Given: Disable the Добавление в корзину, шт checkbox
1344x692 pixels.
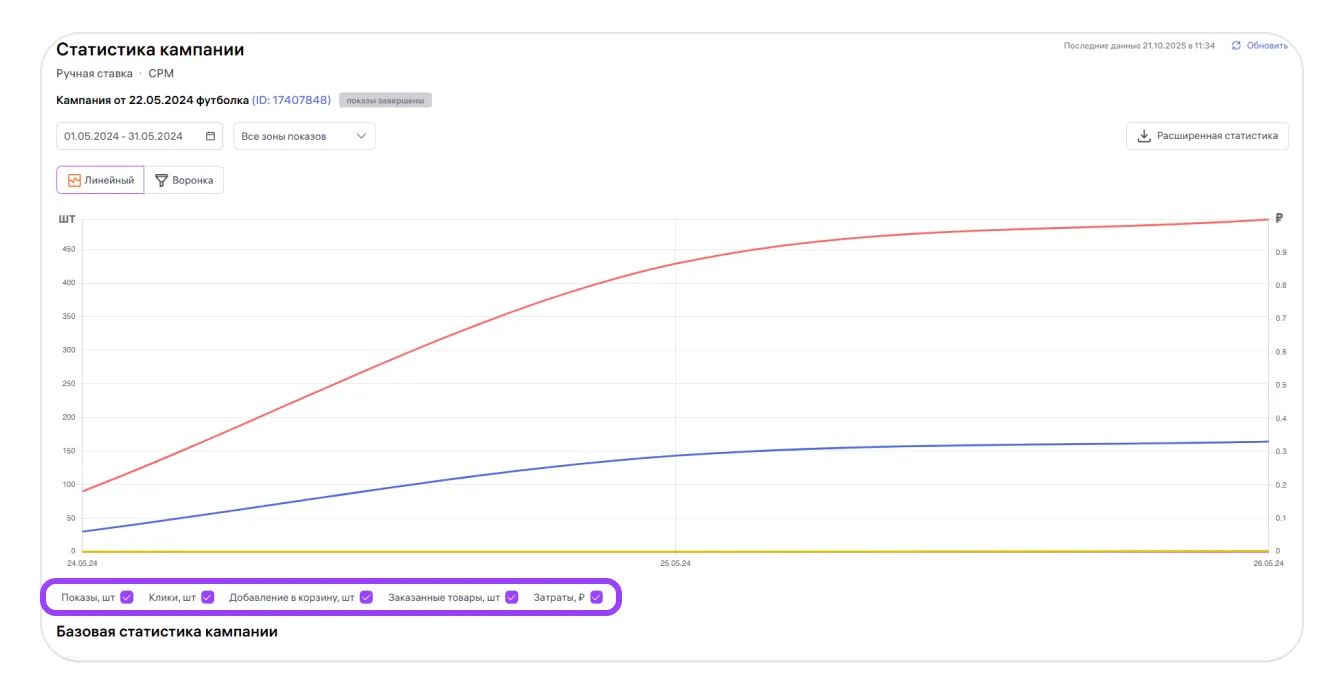Looking at the screenshot, I should click(x=366, y=598).
